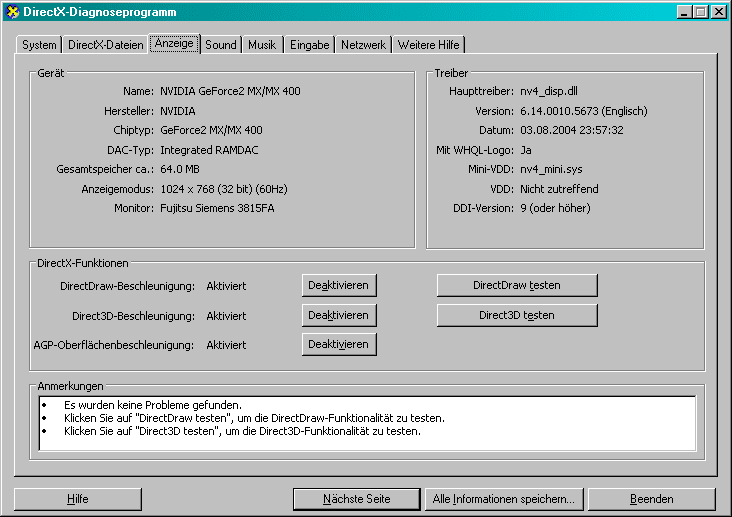Go to Nächste Seite
The image size is (732, 517).
357,499
